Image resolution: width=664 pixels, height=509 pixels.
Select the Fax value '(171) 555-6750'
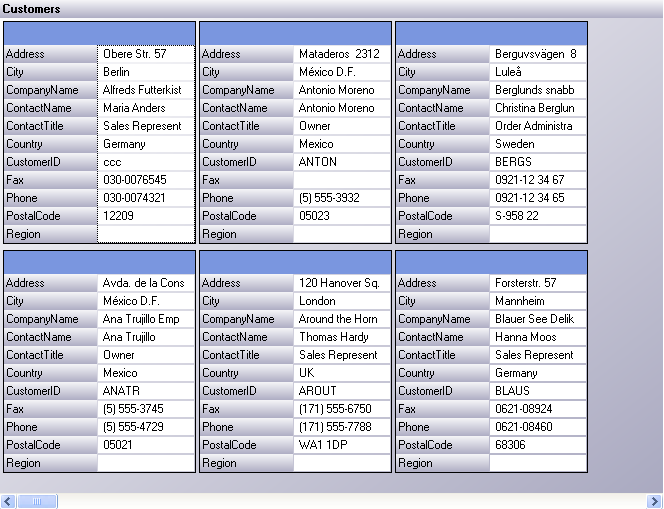point(342,409)
